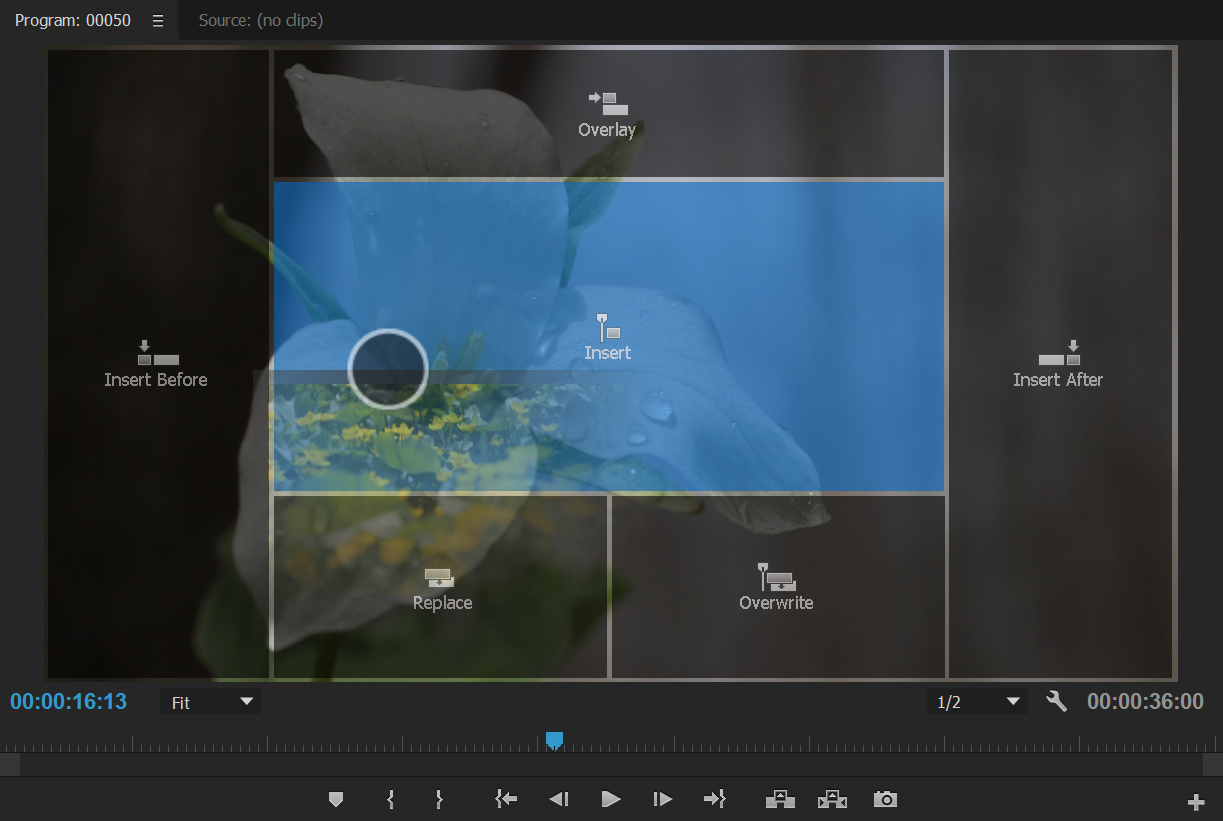Image resolution: width=1223 pixels, height=821 pixels.
Task: Click Go to Out Point
Action: 715,799
